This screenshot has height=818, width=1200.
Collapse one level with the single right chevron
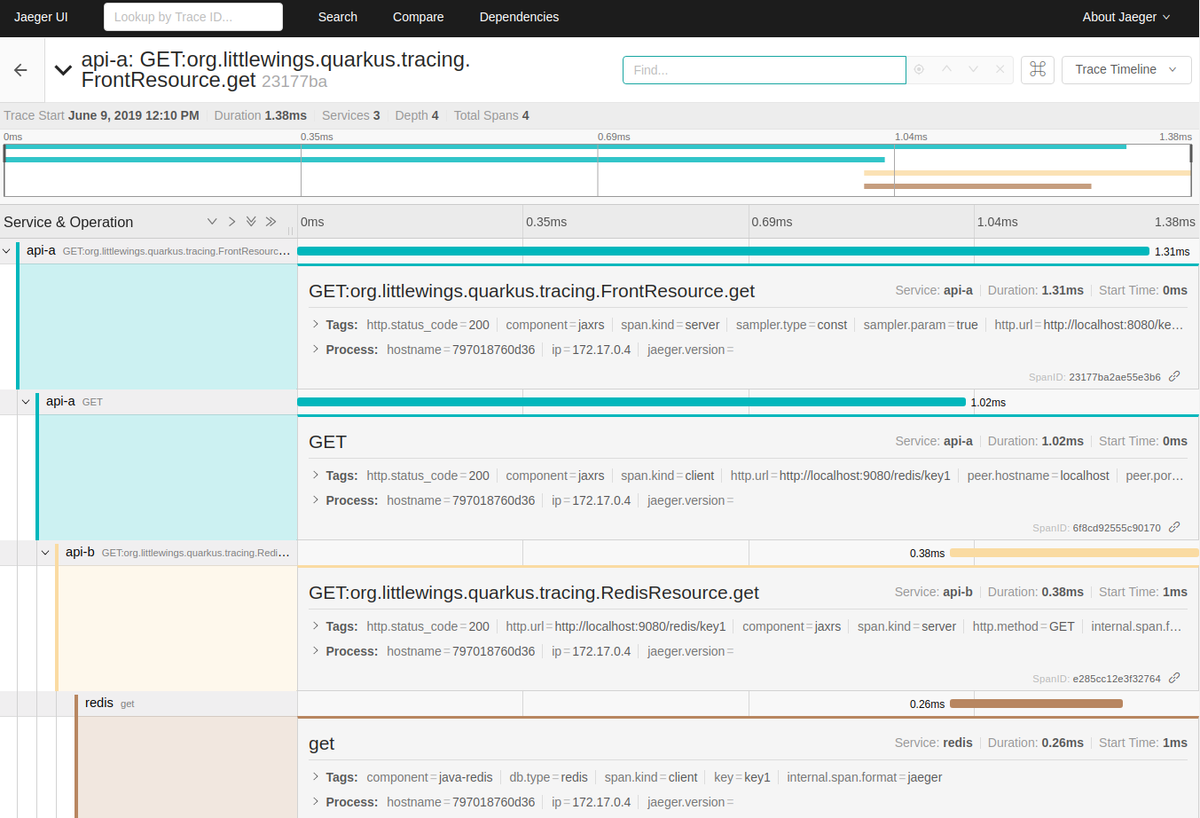tap(231, 222)
